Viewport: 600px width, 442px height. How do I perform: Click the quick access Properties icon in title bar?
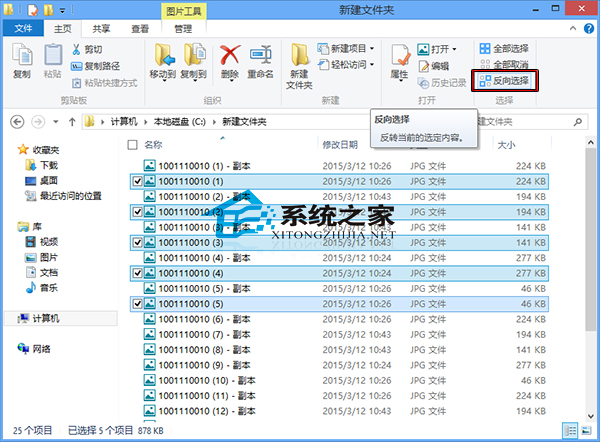[x=33, y=10]
